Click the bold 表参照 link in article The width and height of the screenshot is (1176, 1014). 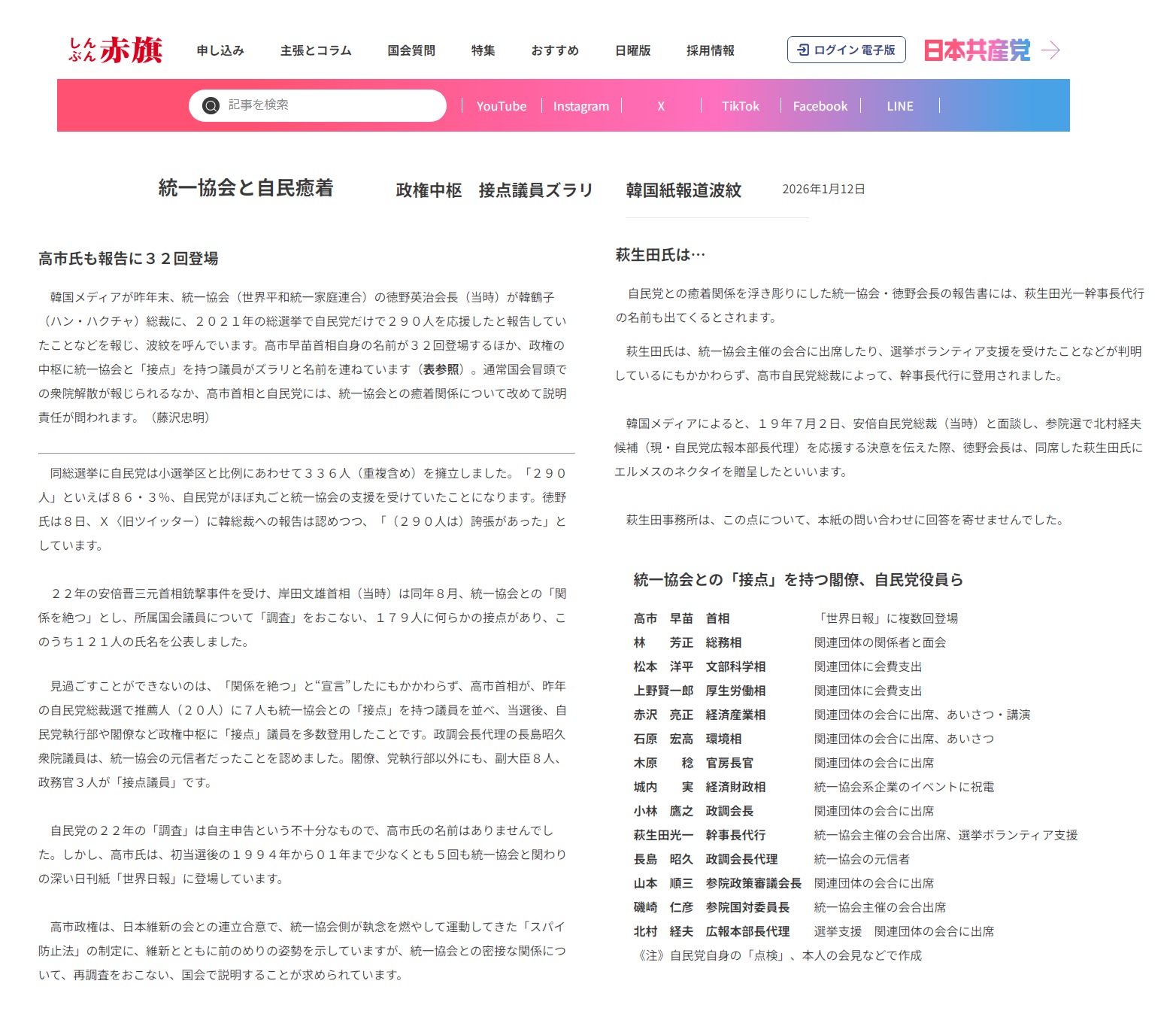click(x=441, y=369)
